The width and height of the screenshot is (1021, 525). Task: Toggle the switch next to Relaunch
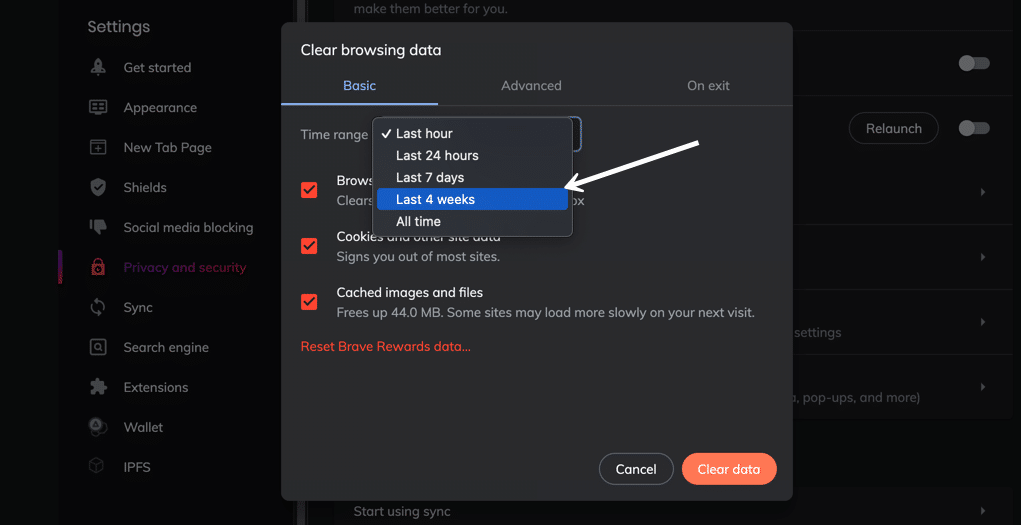[x=973, y=128]
